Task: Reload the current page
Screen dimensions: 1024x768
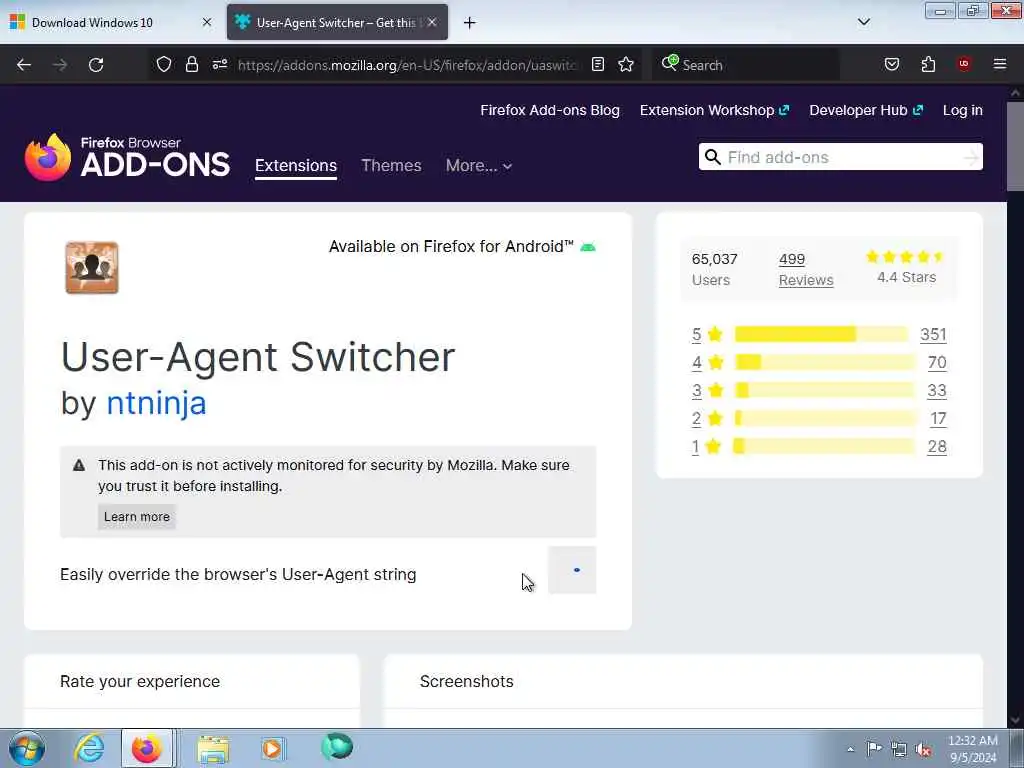Action: pos(96,65)
